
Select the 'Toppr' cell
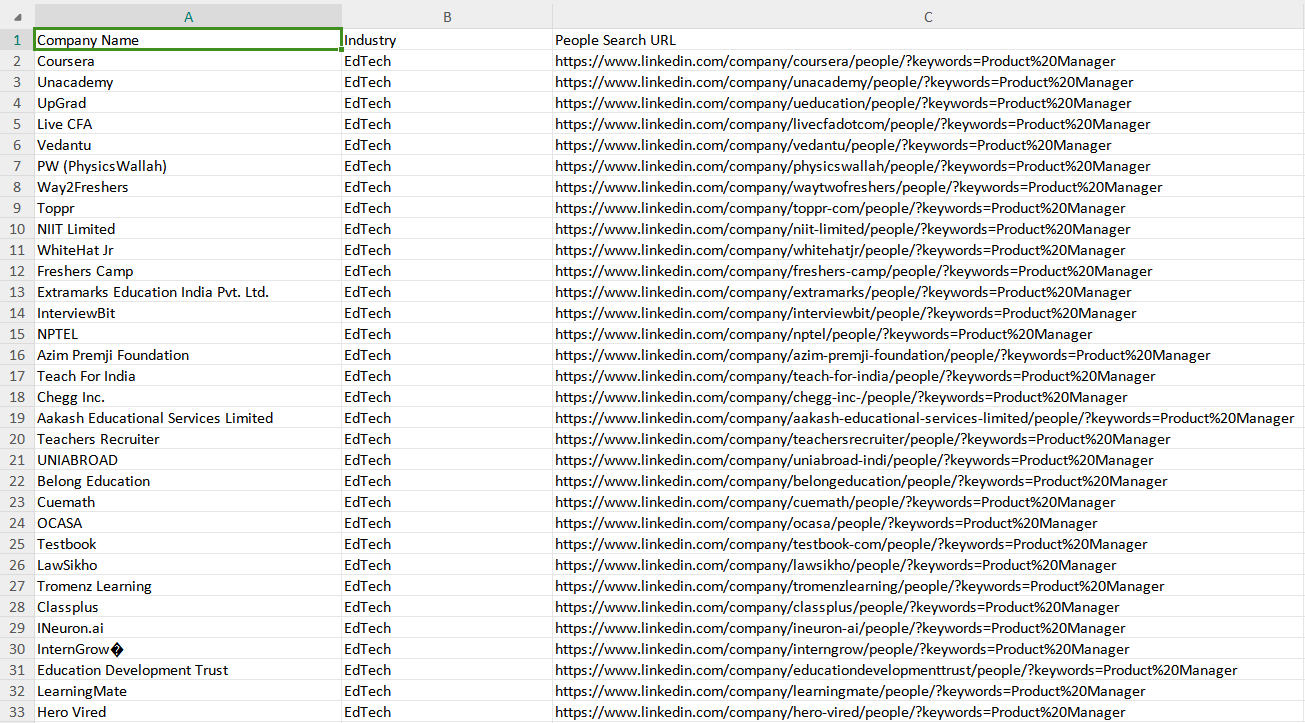pos(188,208)
